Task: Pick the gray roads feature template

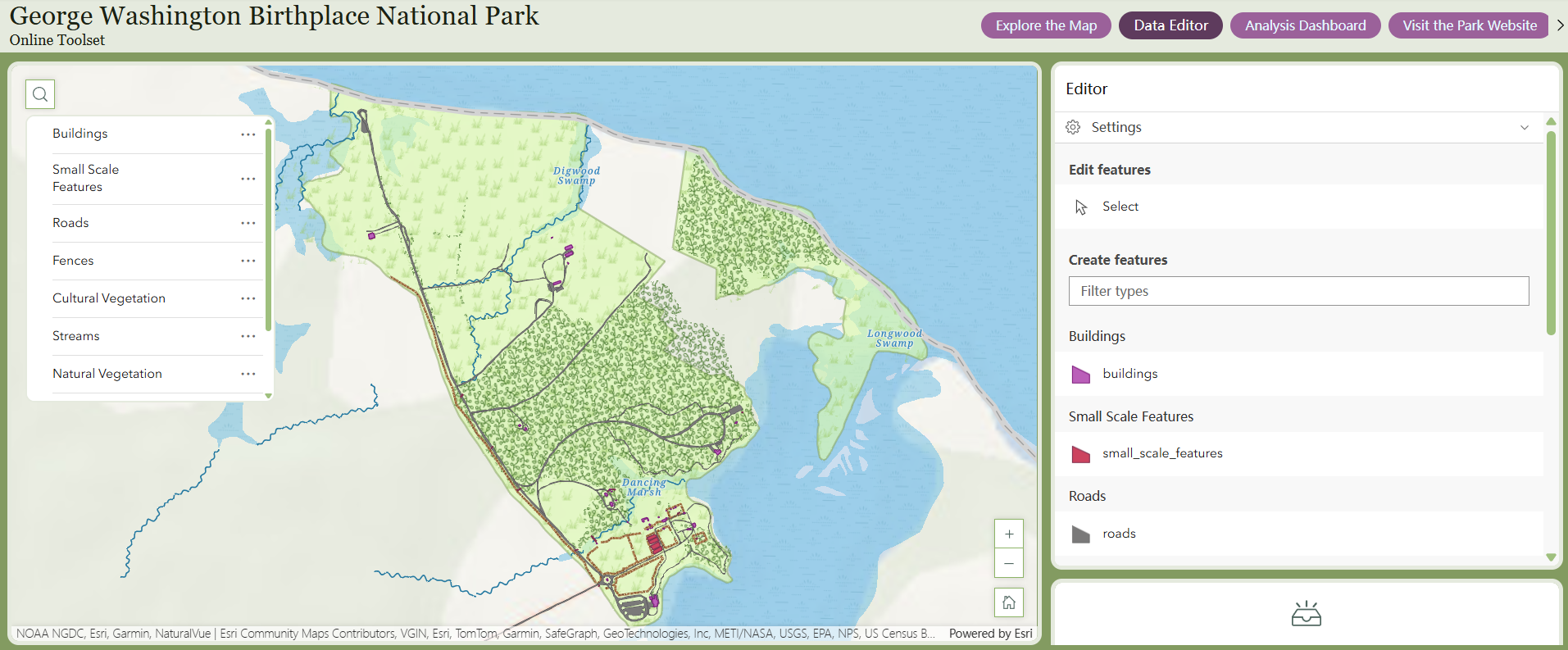Action: (x=1119, y=534)
